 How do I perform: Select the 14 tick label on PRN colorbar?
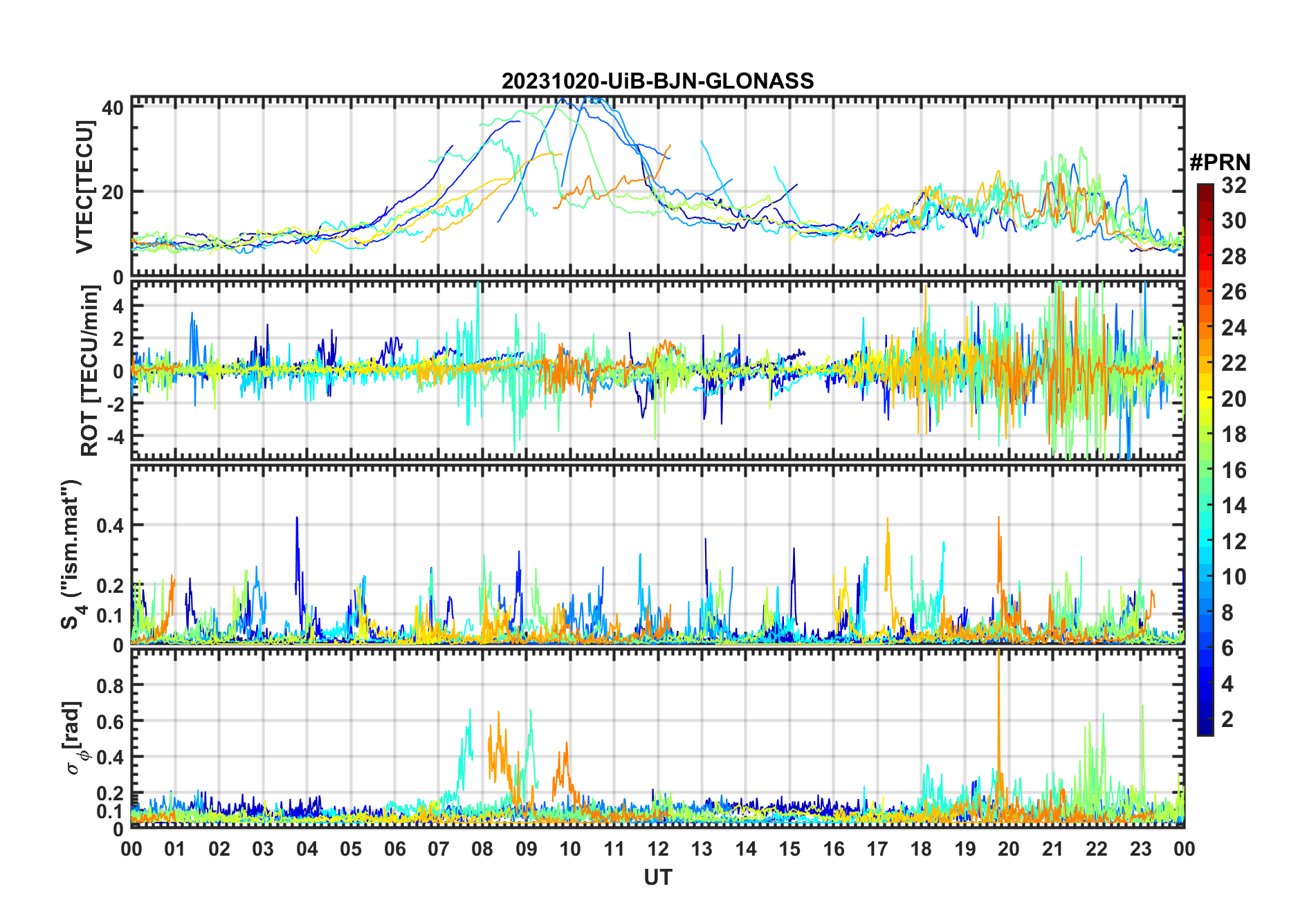pos(1234,506)
